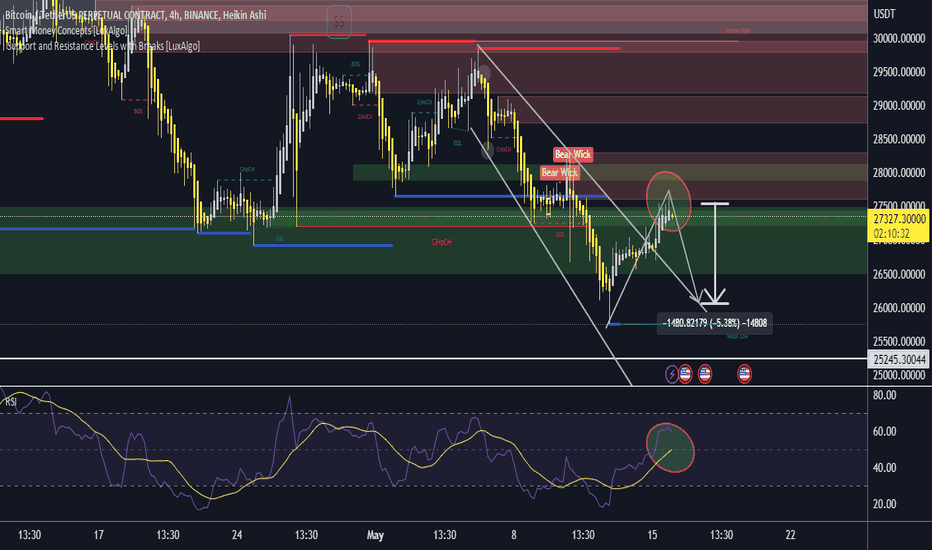Click the 40.00 level on the RSI scale
The image size is (932, 550).
(884, 467)
